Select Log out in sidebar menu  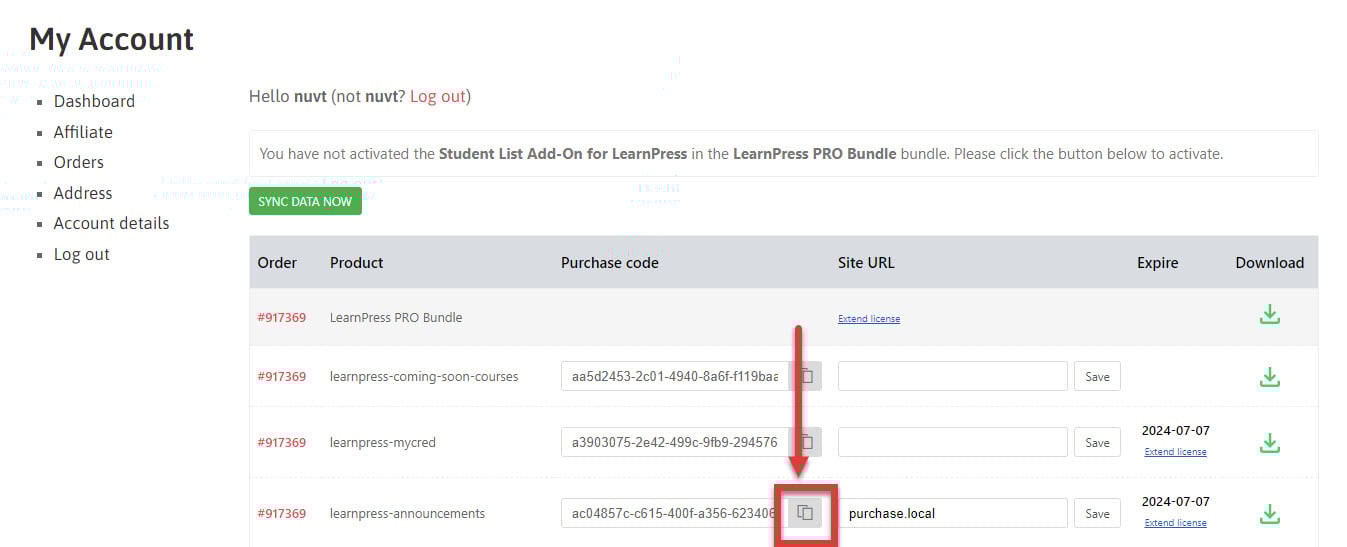click(x=82, y=254)
